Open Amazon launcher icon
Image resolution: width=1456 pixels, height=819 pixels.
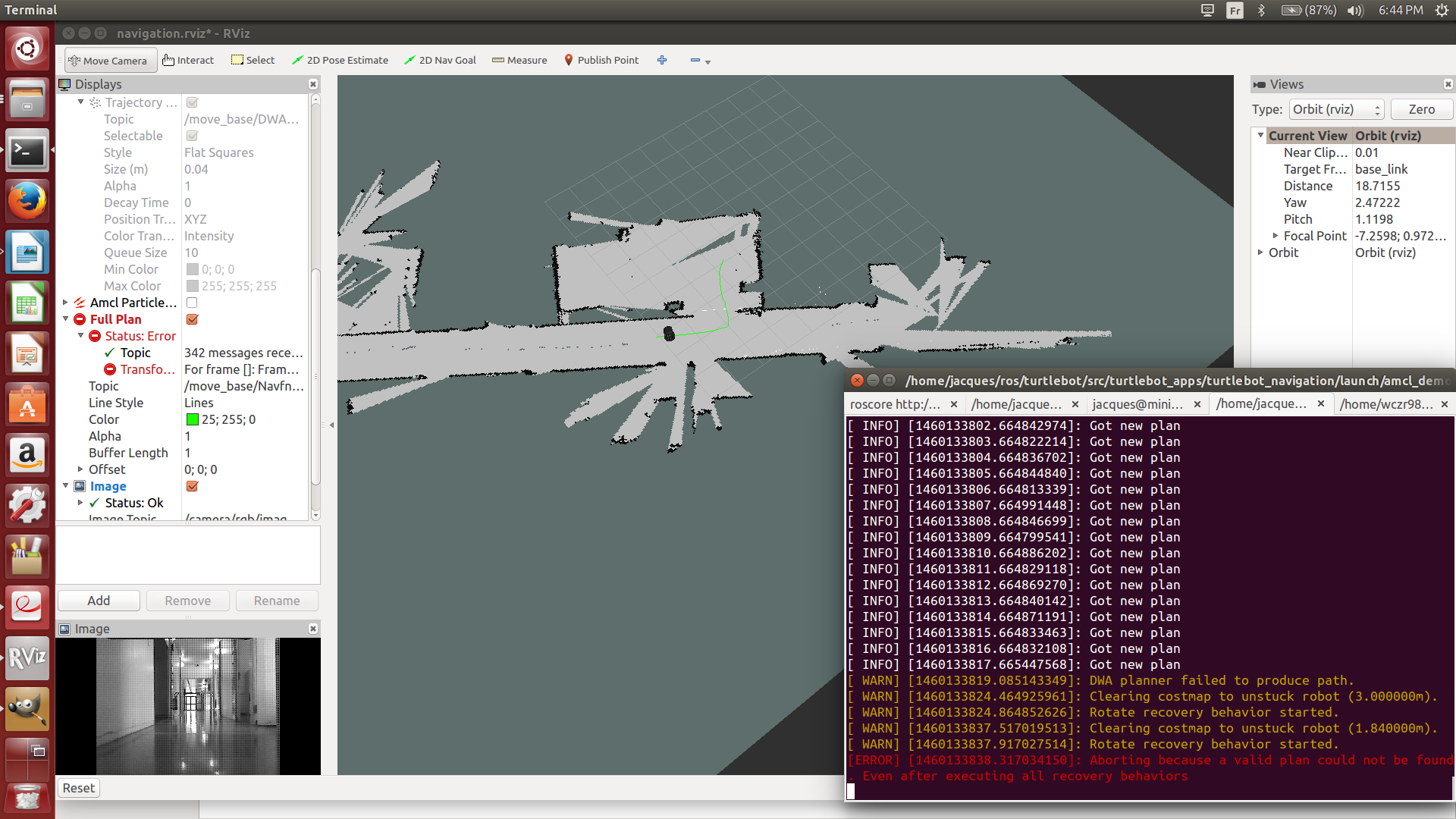27,456
